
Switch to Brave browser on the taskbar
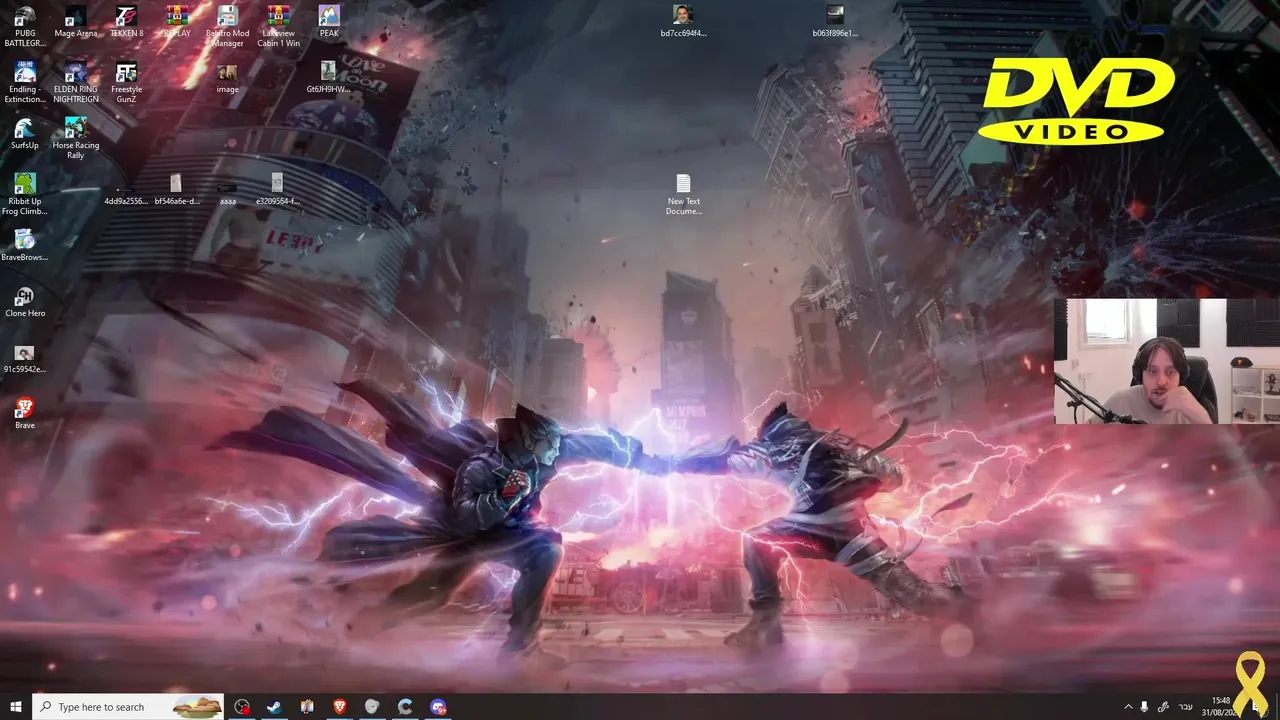tap(339, 707)
